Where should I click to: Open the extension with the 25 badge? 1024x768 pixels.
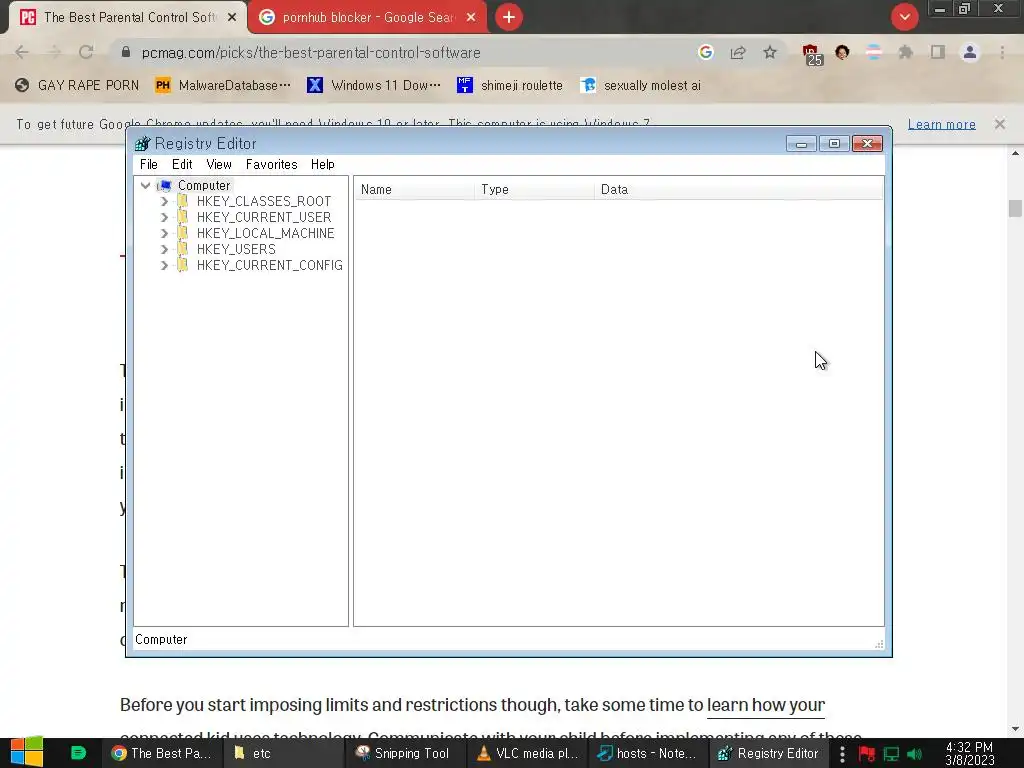point(811,54)
